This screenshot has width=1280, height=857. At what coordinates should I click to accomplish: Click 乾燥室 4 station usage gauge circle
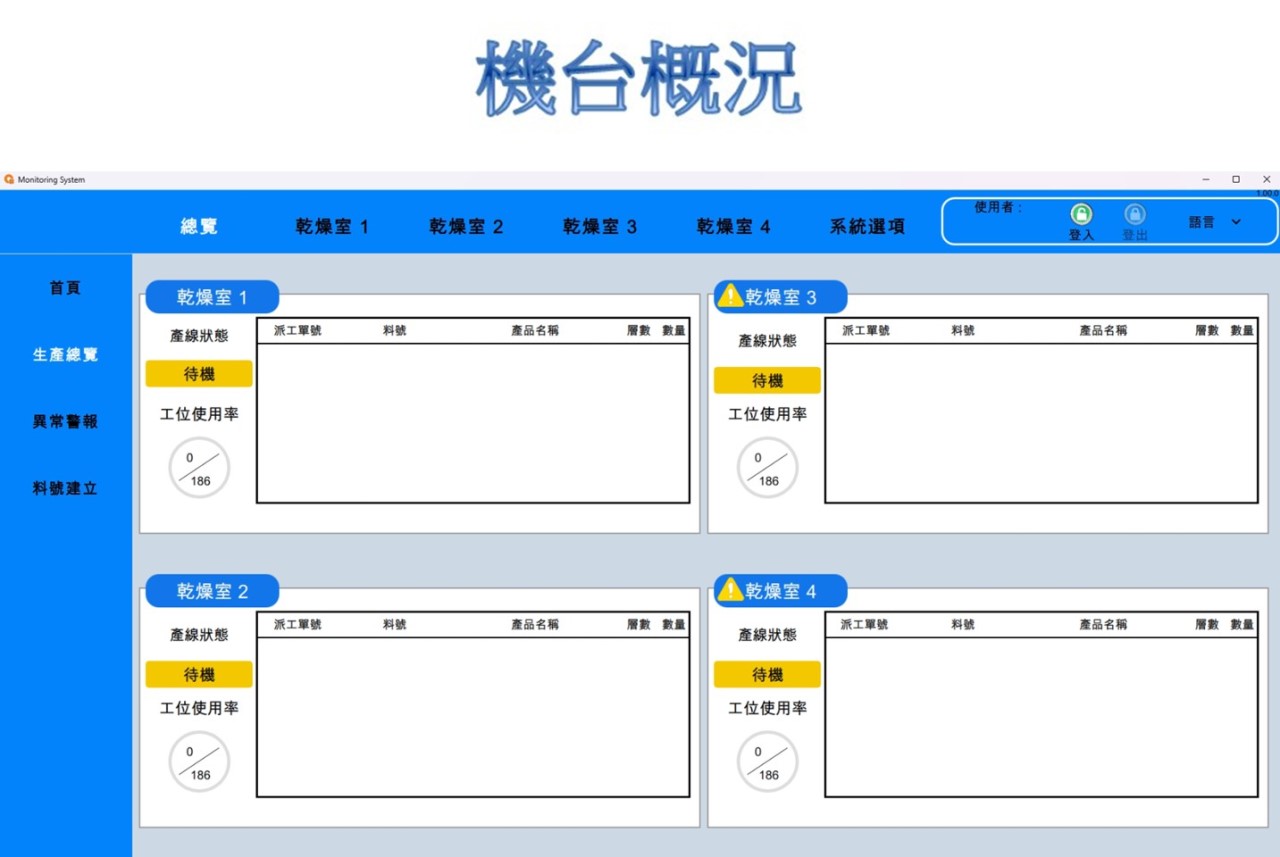coord(767,762)
